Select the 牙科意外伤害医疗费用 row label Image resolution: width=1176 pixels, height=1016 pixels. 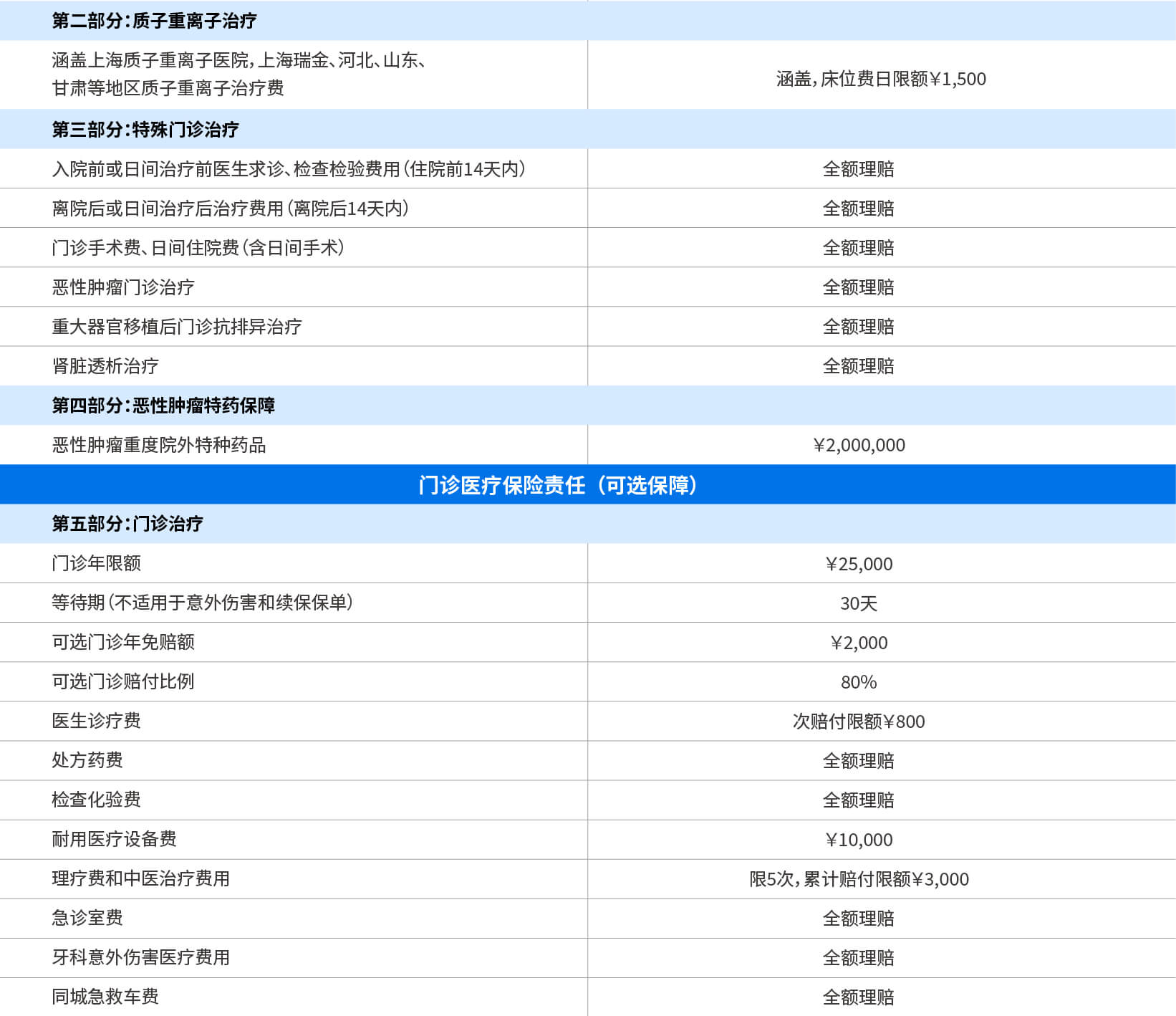pyautogui.click(x=141, y=957)
